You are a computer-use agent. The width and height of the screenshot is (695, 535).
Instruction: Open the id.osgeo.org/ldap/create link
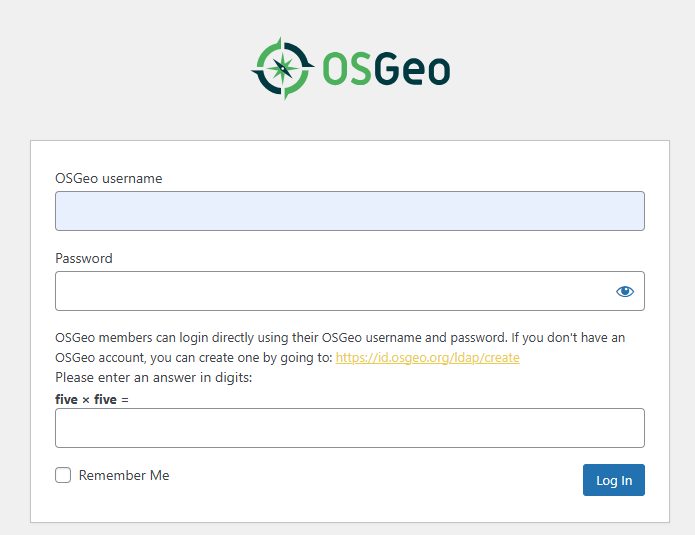coord(427,357)
